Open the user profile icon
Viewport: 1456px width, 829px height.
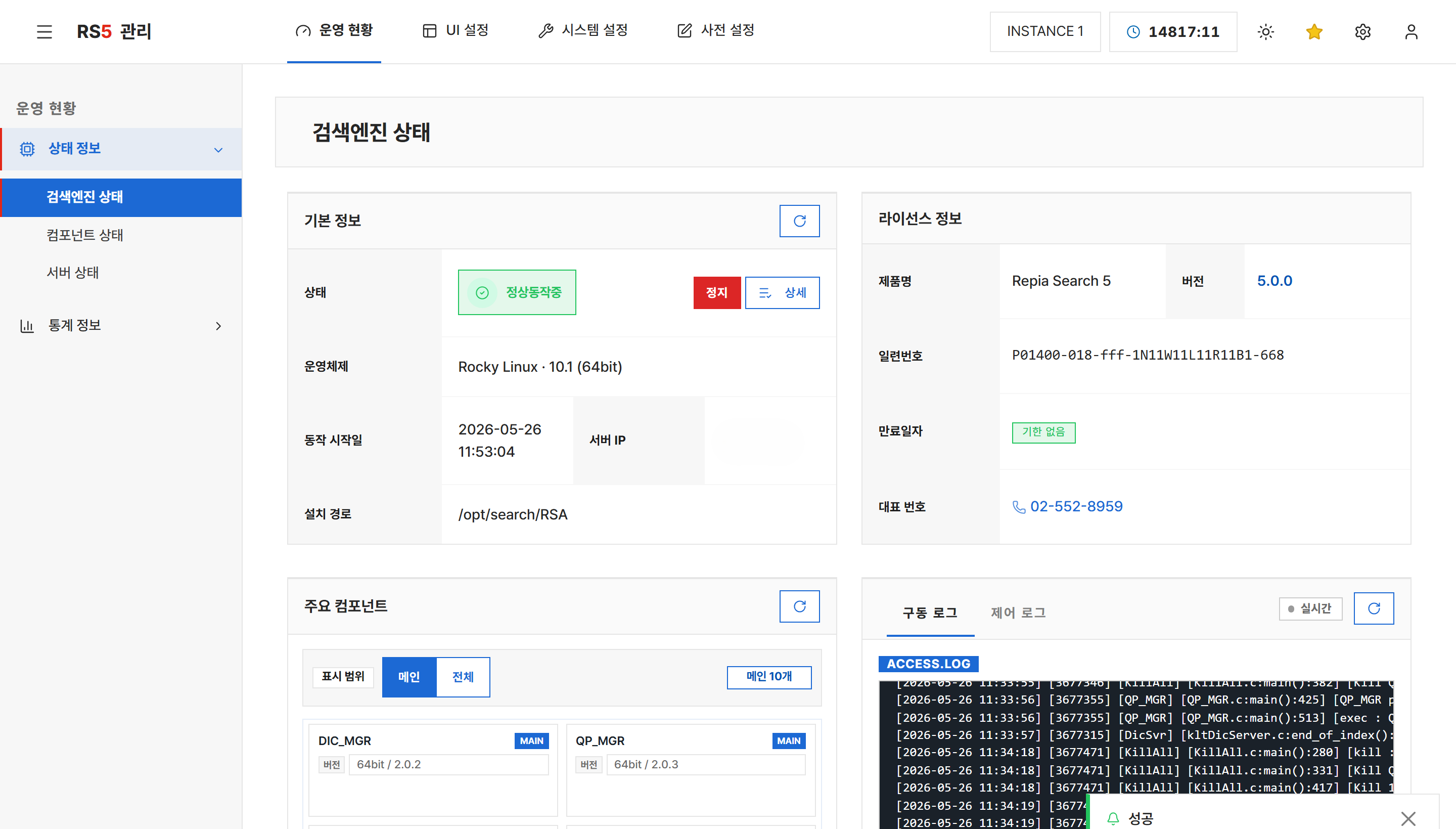point(1410,32)
